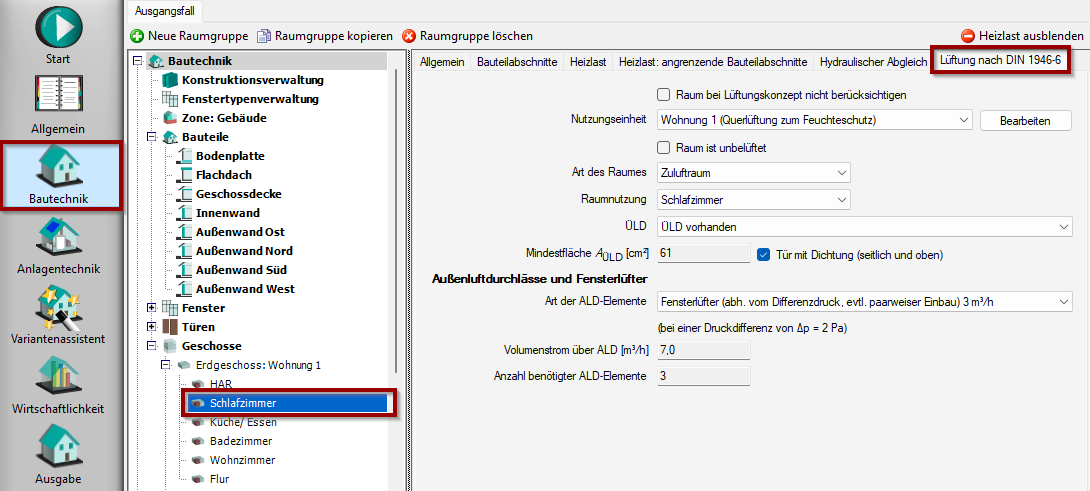The width and height of the screenshot is (1090, 491).
Task: Click the Start play icon in sidebar
Action: pyautogui.click(x=58, y=26)
